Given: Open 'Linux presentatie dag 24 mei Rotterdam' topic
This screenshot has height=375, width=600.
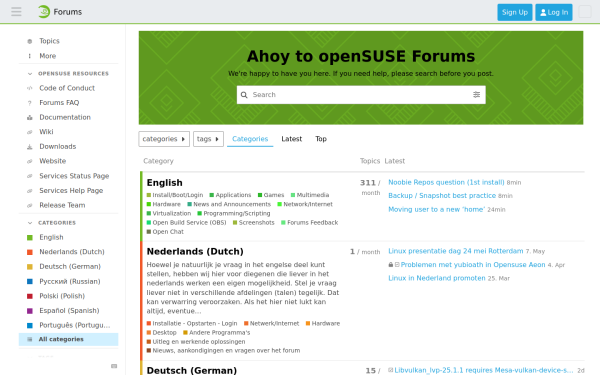Looking at the screenshot, I should (456, 251).
